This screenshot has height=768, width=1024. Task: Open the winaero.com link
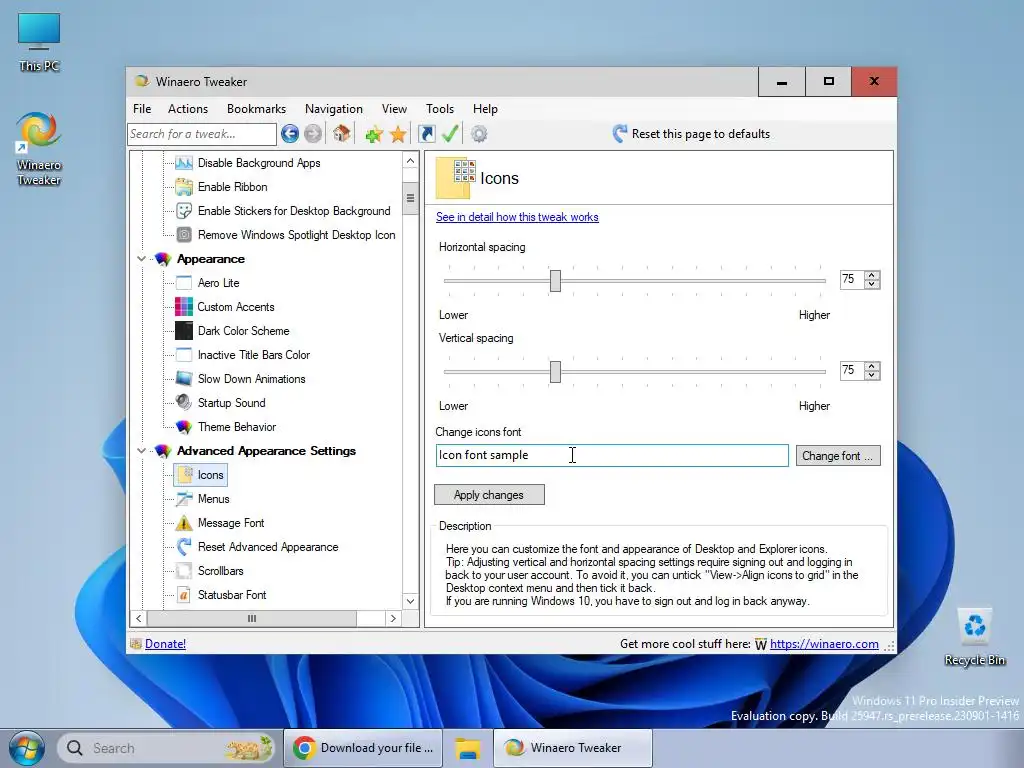pyautogui.click(x=824, y=644)
